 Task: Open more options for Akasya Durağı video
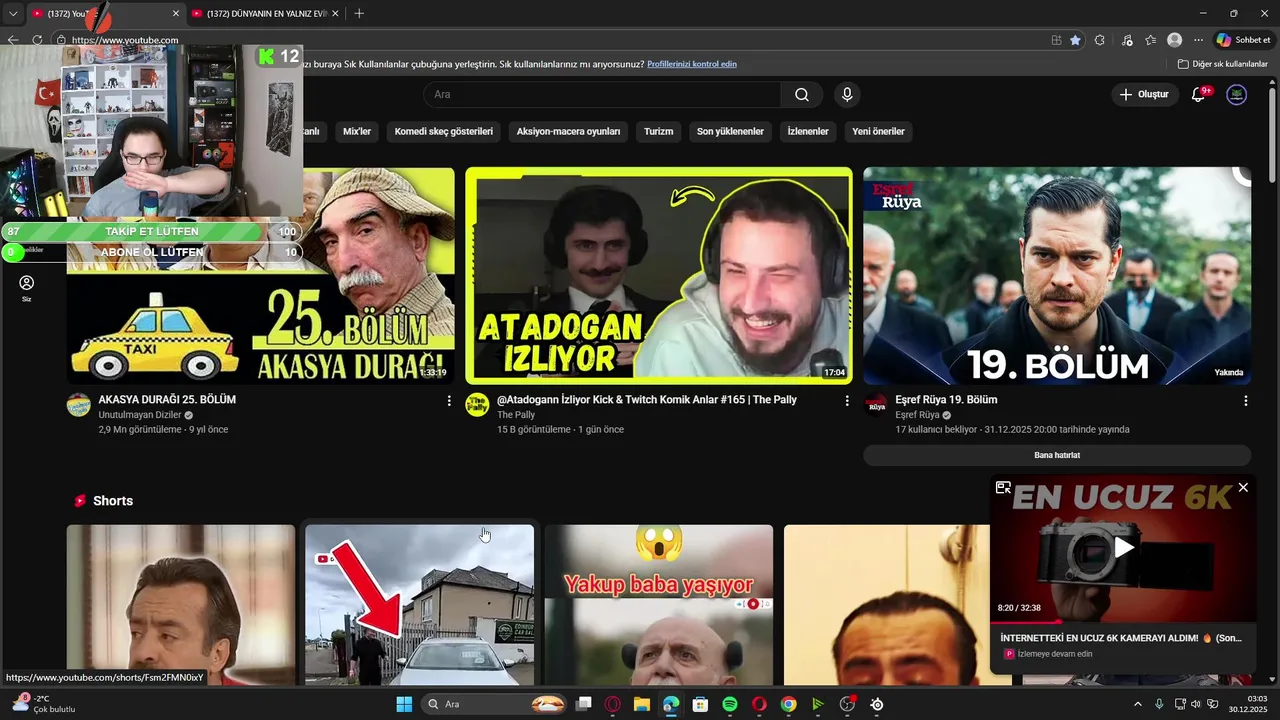[448, 400]
